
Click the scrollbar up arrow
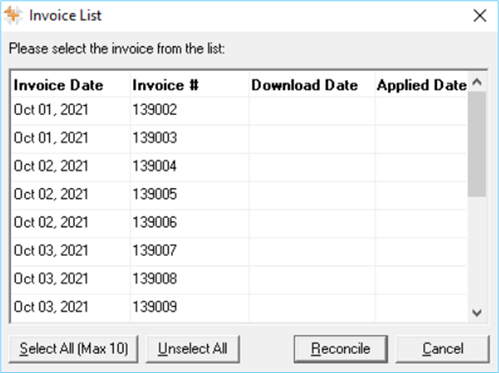477,82
